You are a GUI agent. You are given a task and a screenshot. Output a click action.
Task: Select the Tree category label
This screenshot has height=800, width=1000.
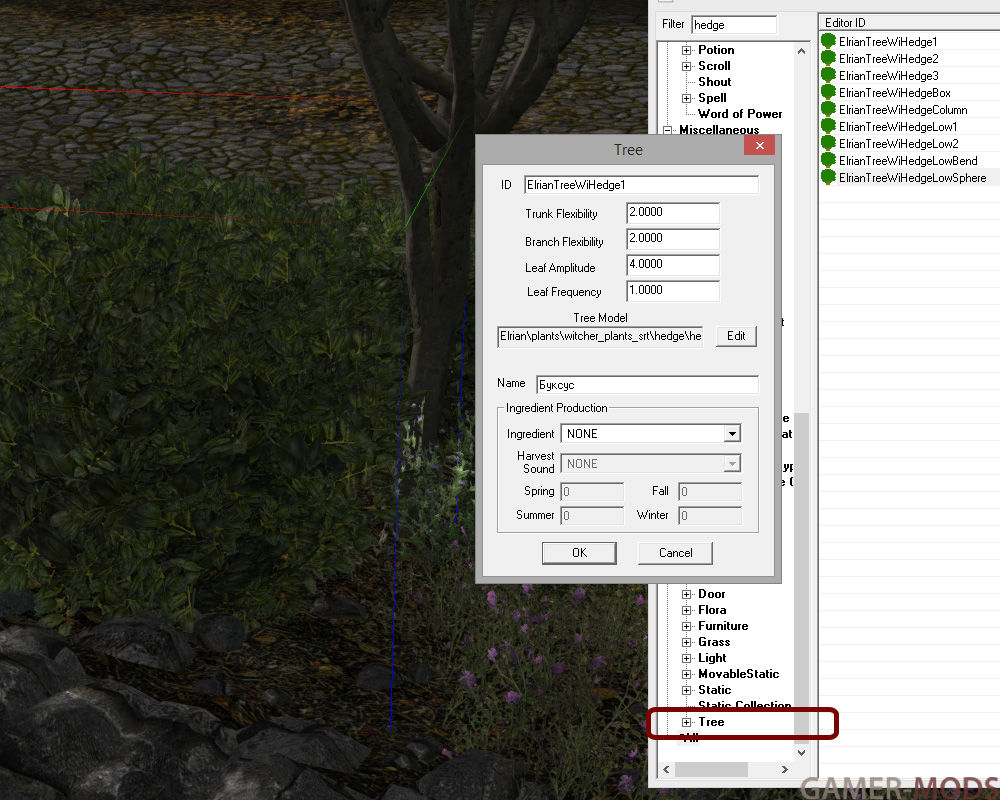pos(711,722)
